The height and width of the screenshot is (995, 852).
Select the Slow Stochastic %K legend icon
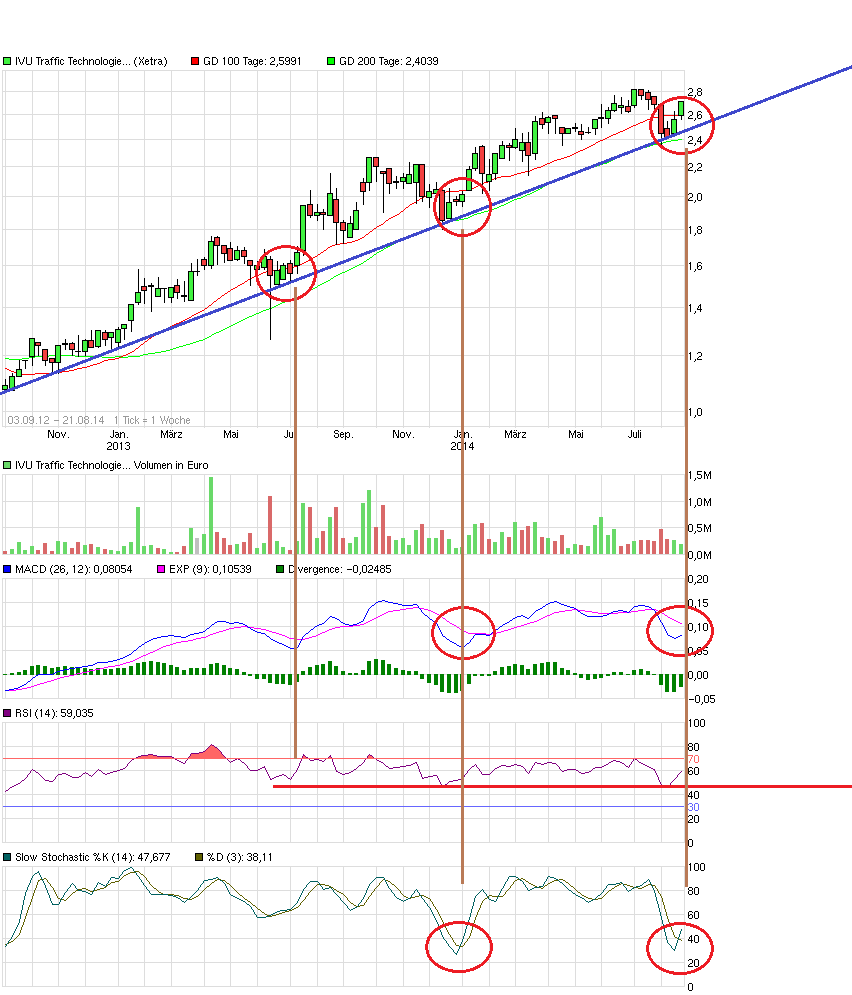[7, 856]
